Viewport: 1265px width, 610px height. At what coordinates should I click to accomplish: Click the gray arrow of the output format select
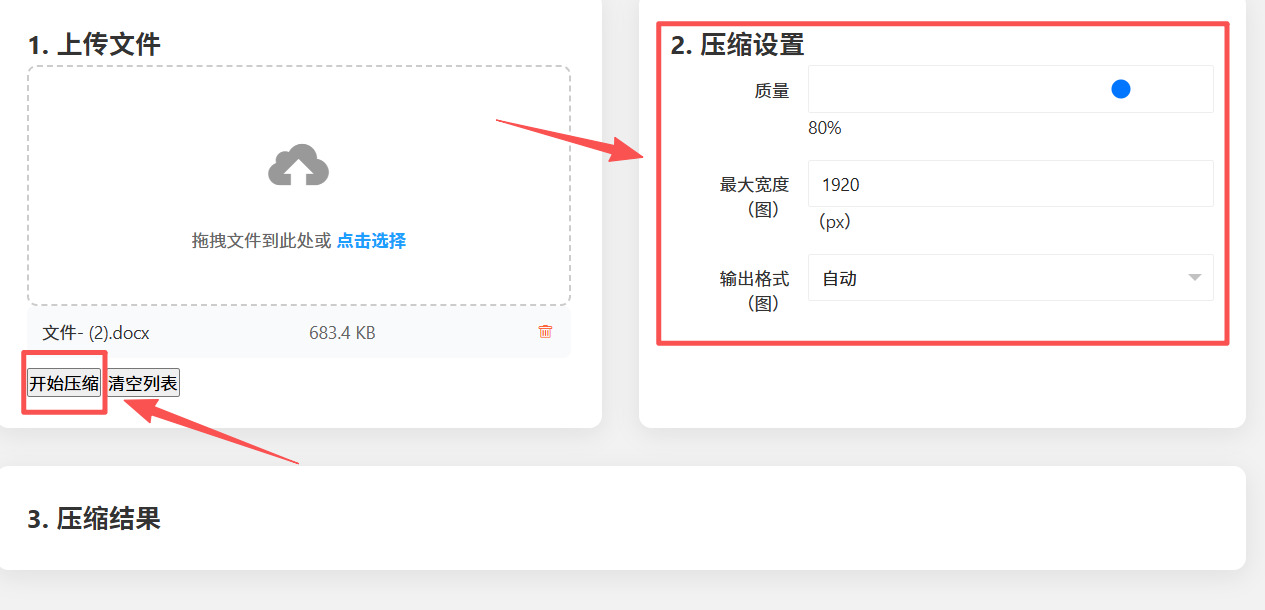click(x=1194, y=278)
